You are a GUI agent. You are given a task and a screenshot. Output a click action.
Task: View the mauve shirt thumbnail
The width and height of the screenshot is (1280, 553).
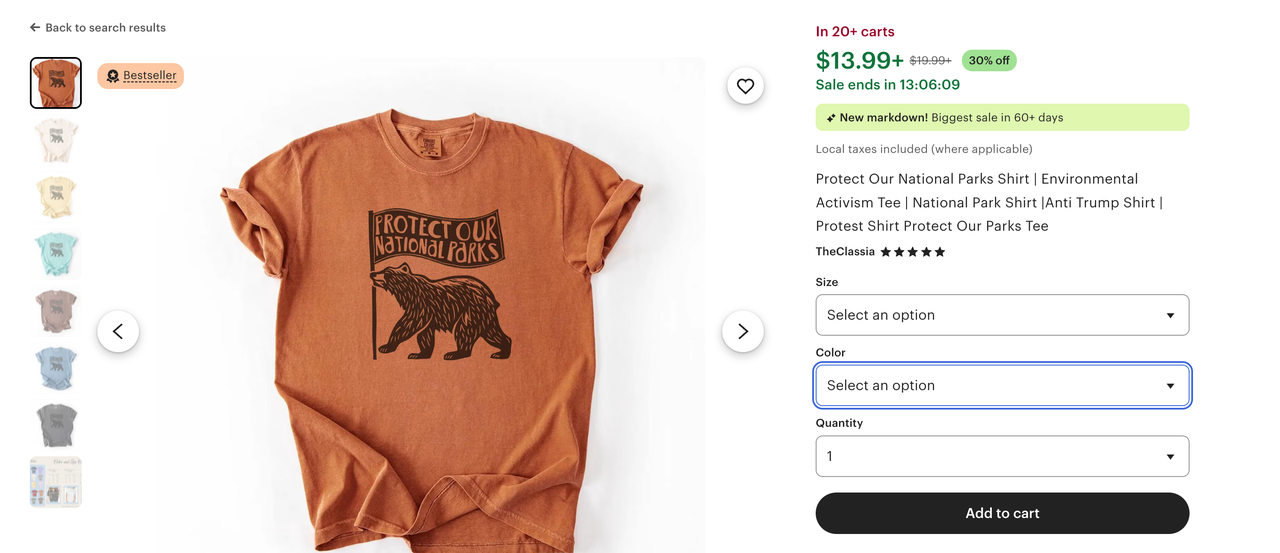tap(56, 312)
